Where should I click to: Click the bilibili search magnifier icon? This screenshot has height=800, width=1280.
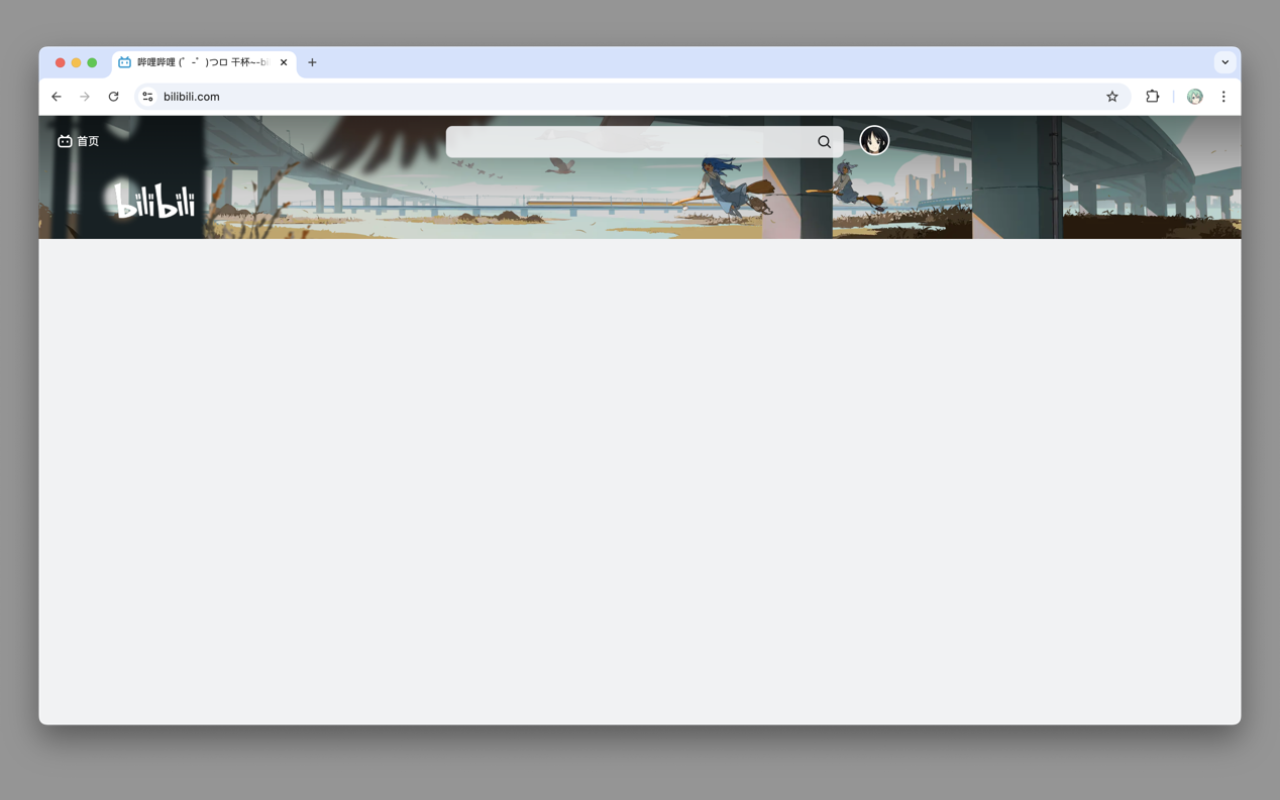[824, 142]
